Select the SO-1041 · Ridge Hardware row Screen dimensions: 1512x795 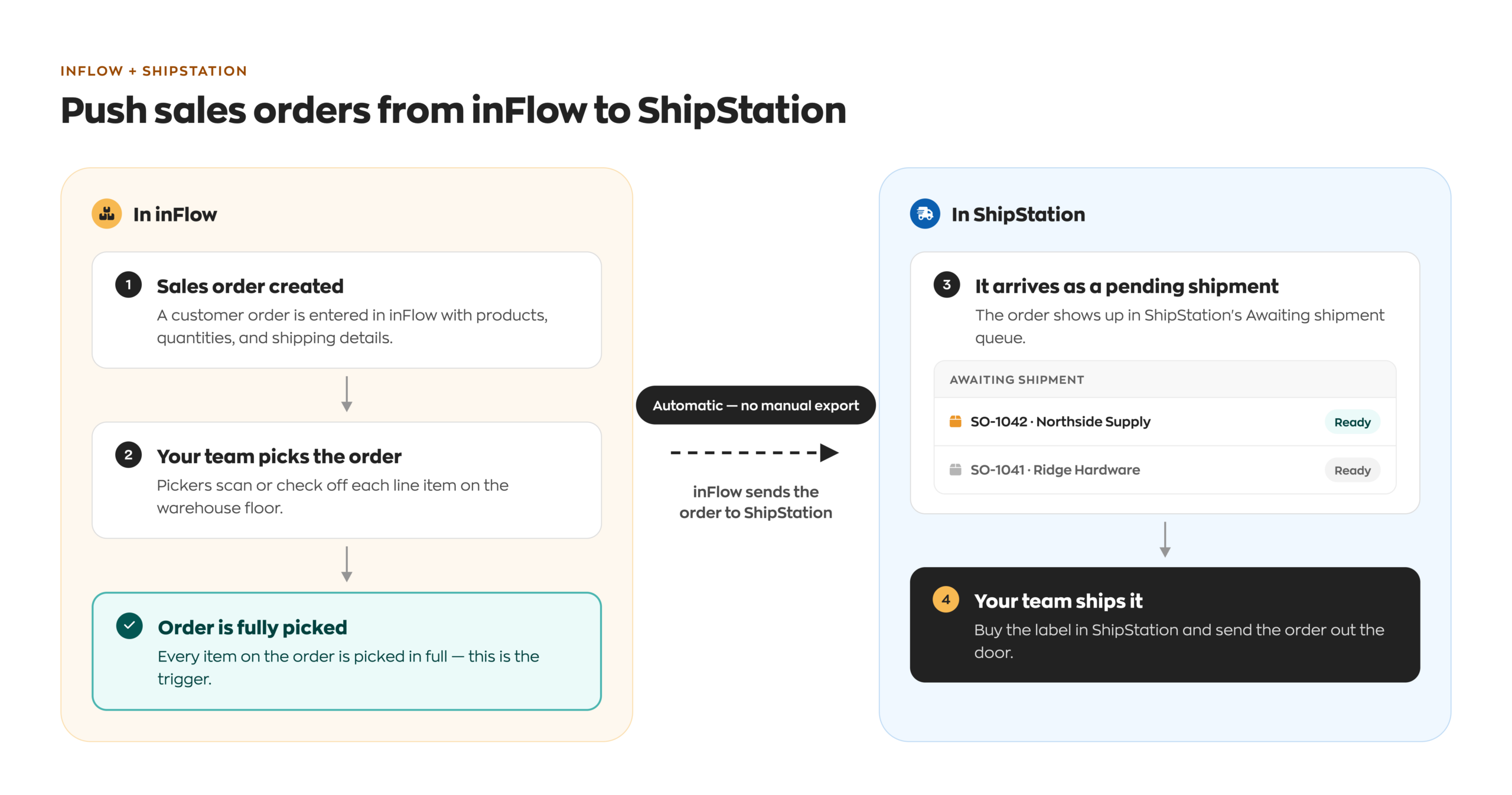click(x=1165, y=470)
